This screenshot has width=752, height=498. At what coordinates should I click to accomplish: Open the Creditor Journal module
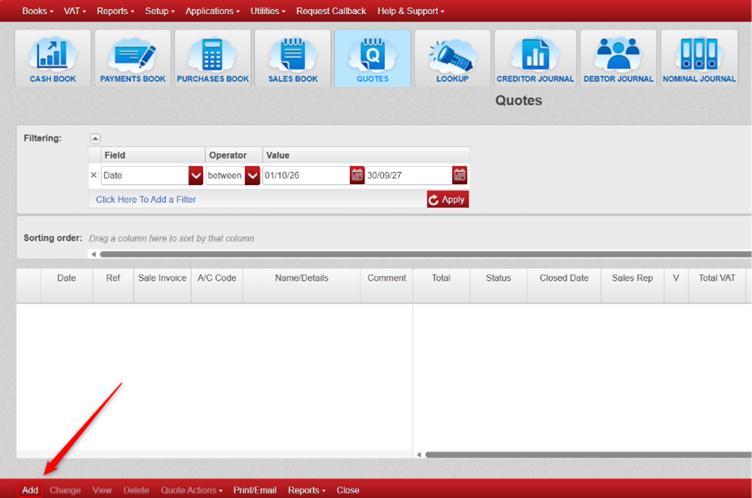(x=535, y=58)
